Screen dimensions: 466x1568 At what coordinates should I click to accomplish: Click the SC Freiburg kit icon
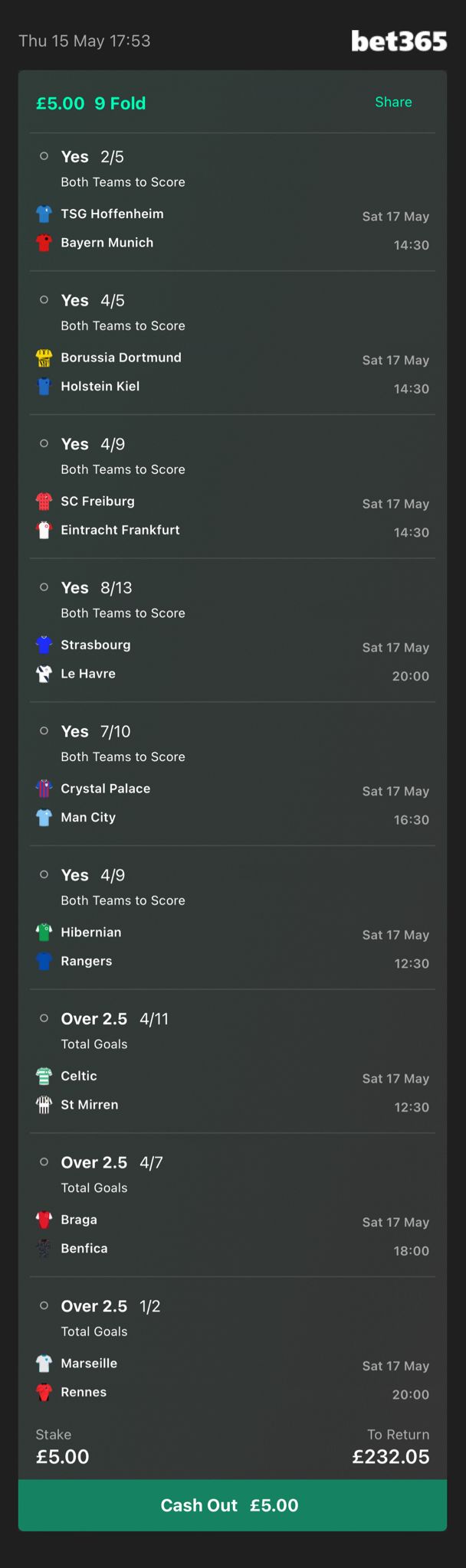click(44, 501)
